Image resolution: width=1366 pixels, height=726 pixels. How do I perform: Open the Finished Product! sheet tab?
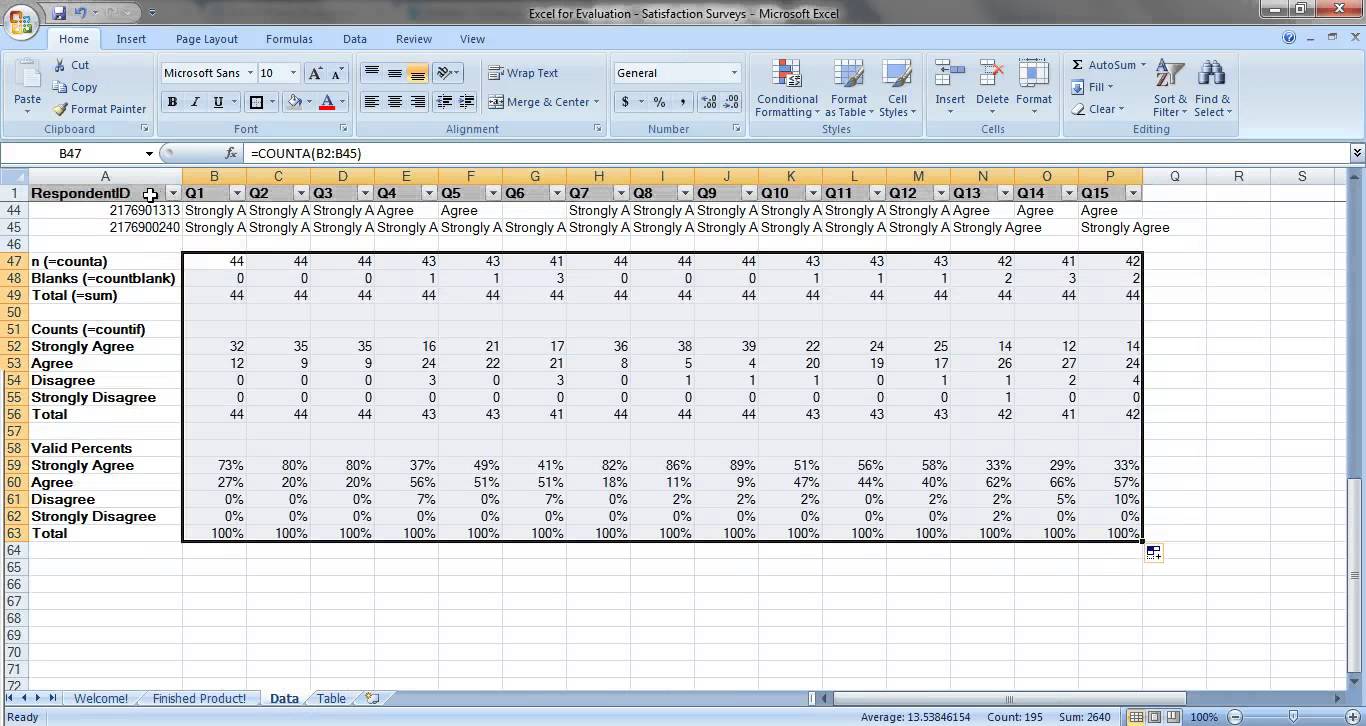point(199,698)
